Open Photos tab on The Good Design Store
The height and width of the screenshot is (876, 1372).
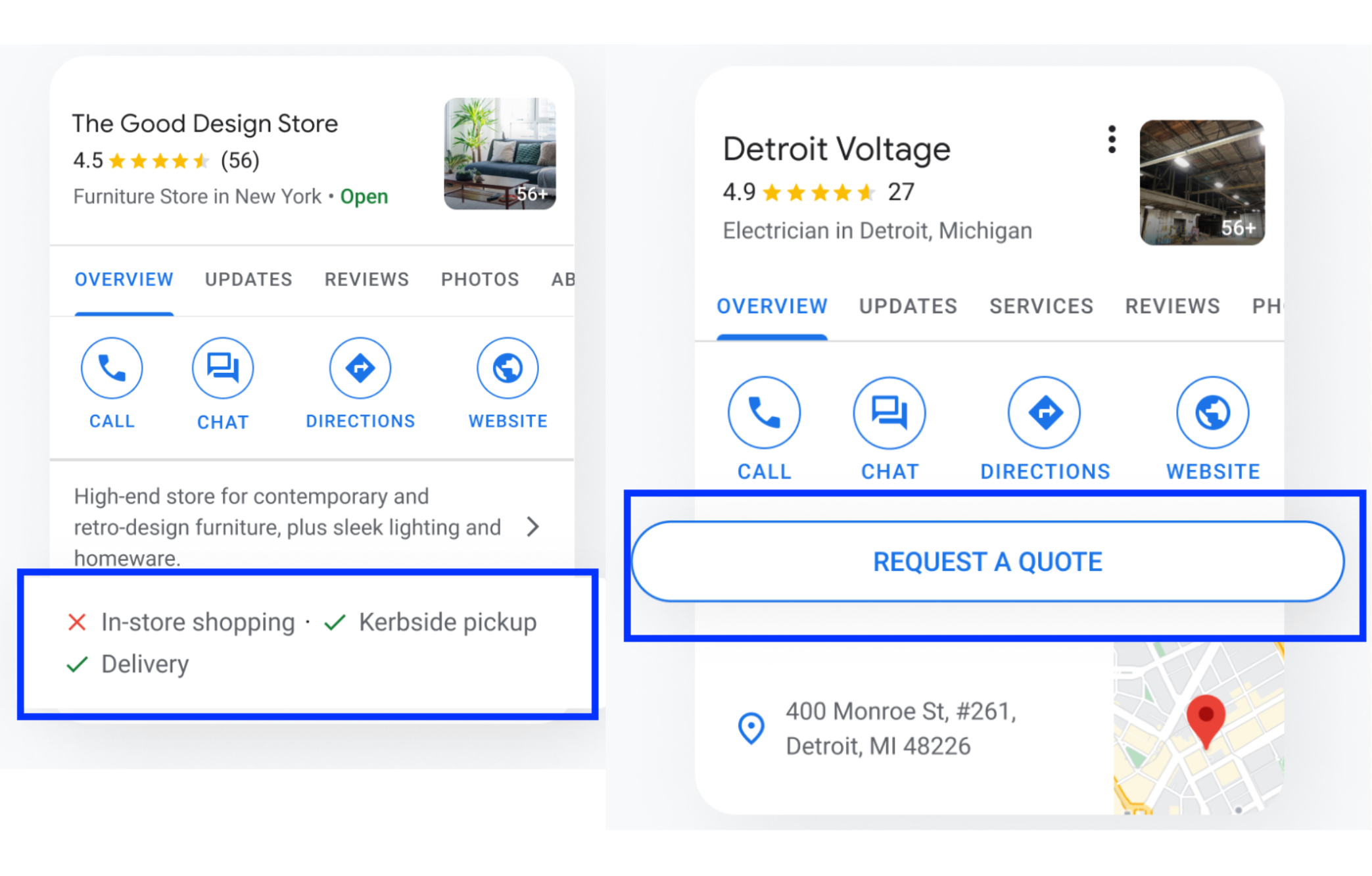point(480,280)
